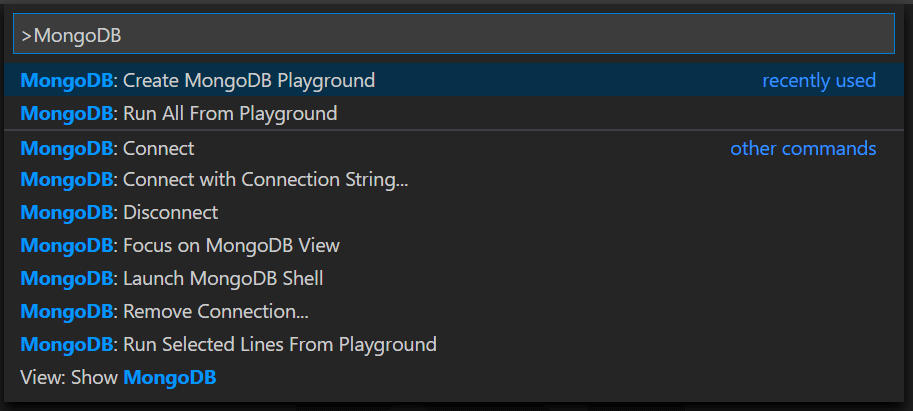Click MongoDB prefix on Run All From Playground
Viewport: 913px width, 411px height.
point(66,114)
